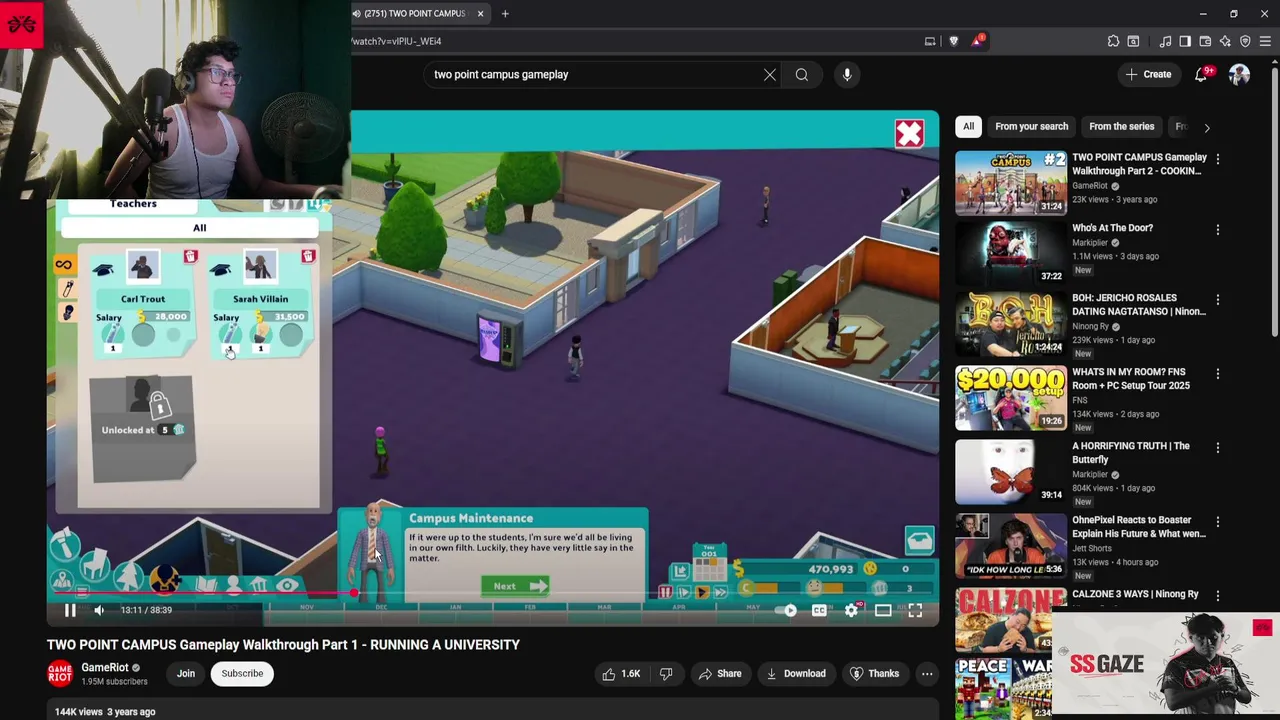Open Brave VPN shield icon
Image resolution: width=1280 pixels, height=720 pixels.
(1245, 41)
